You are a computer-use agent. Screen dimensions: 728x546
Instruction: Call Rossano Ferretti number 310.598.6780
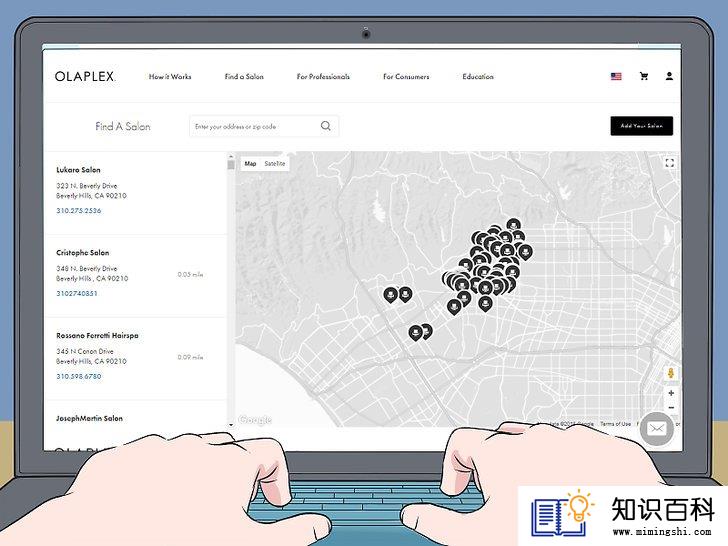point(78,376)
